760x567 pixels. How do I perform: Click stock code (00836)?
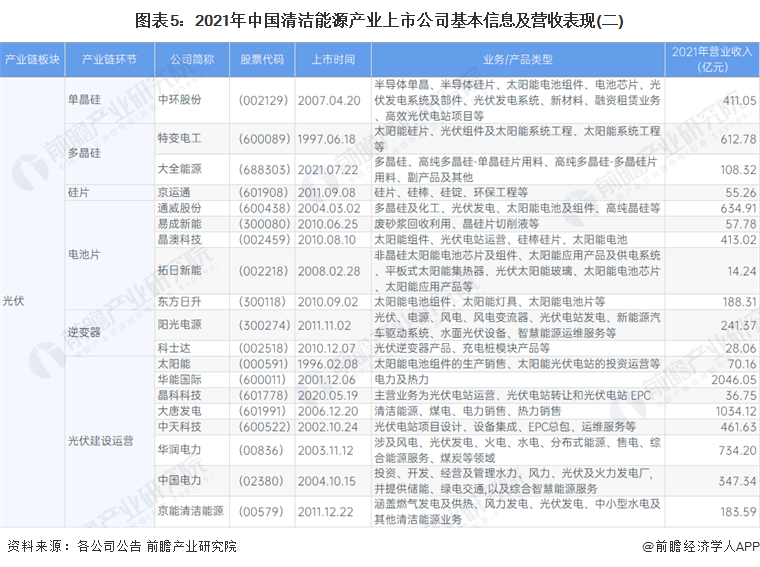[x=260, y=450]
